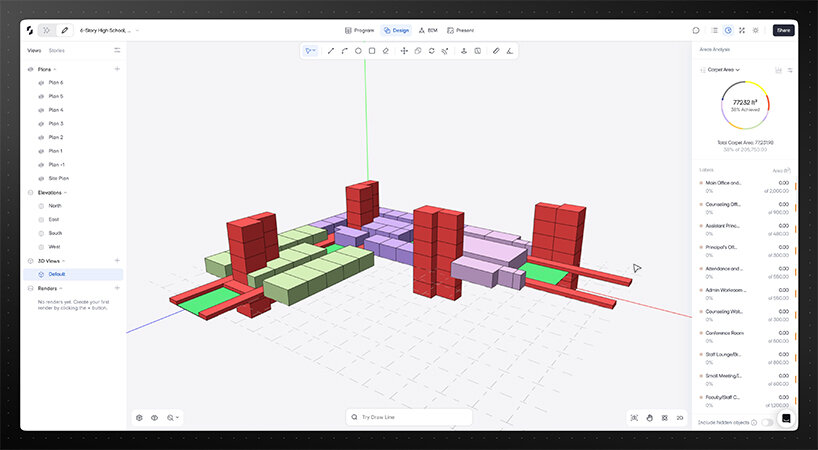
Task: Open the Stories tab
Action: coord(57,49)
